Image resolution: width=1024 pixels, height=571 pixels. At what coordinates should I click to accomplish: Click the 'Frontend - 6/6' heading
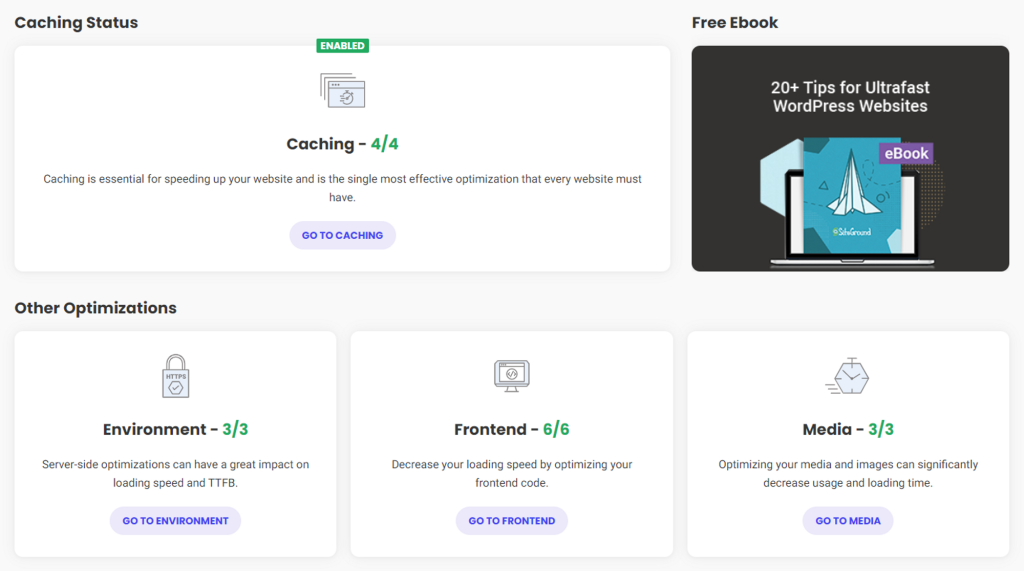coord(511,429)
